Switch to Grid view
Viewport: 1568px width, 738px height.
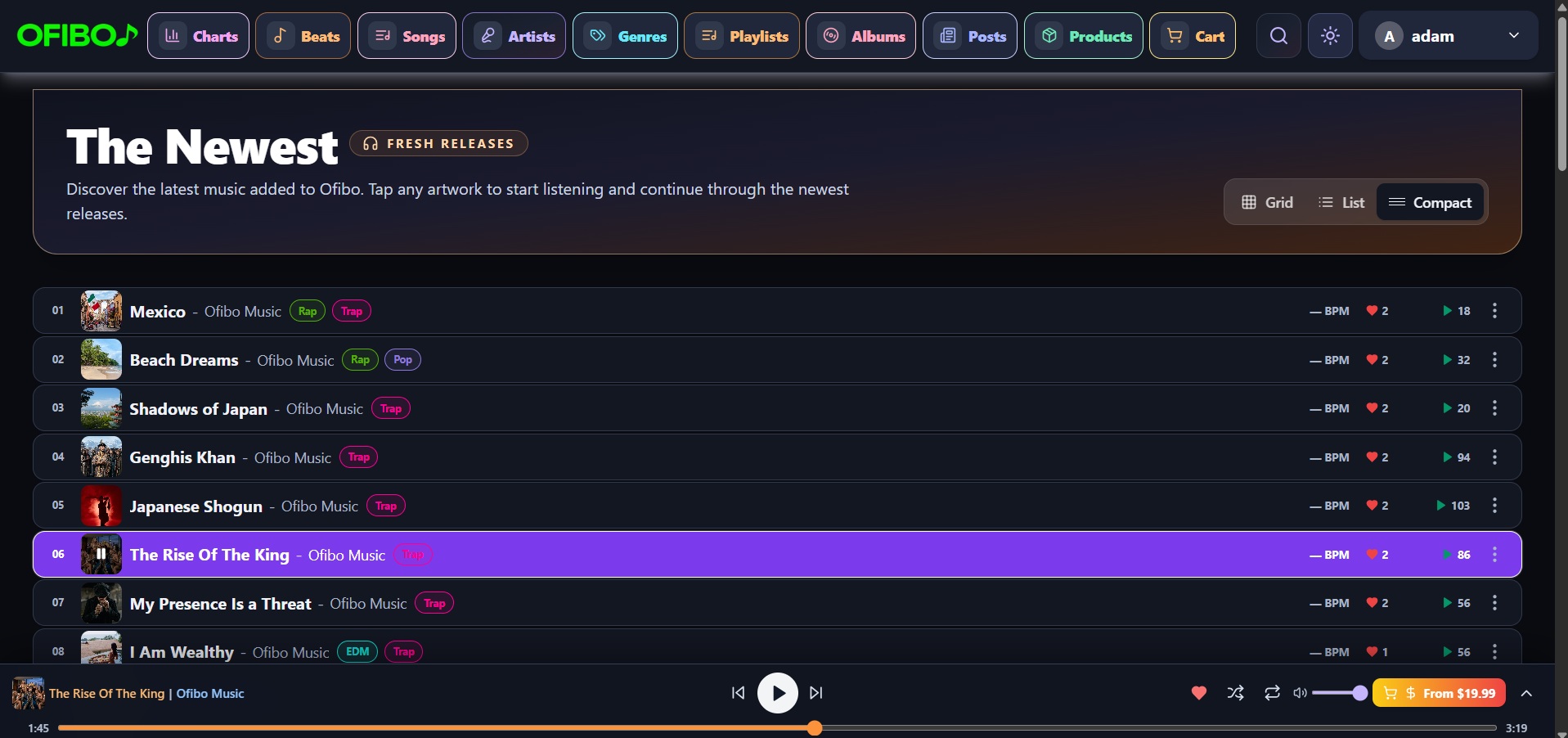point(1267,202)
